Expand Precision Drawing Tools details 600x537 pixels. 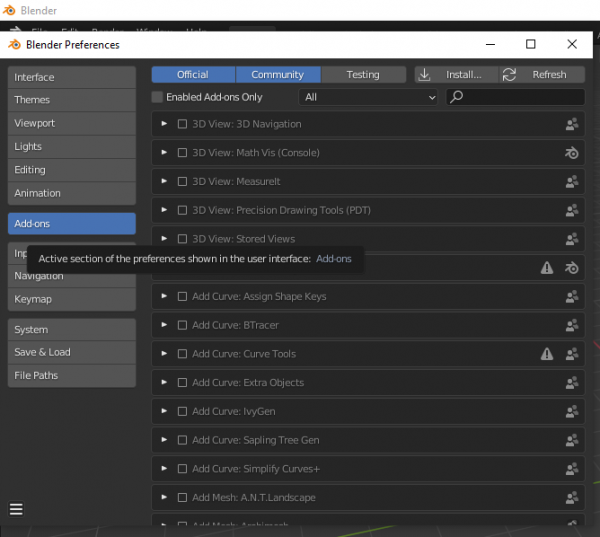tap(164, 210)
